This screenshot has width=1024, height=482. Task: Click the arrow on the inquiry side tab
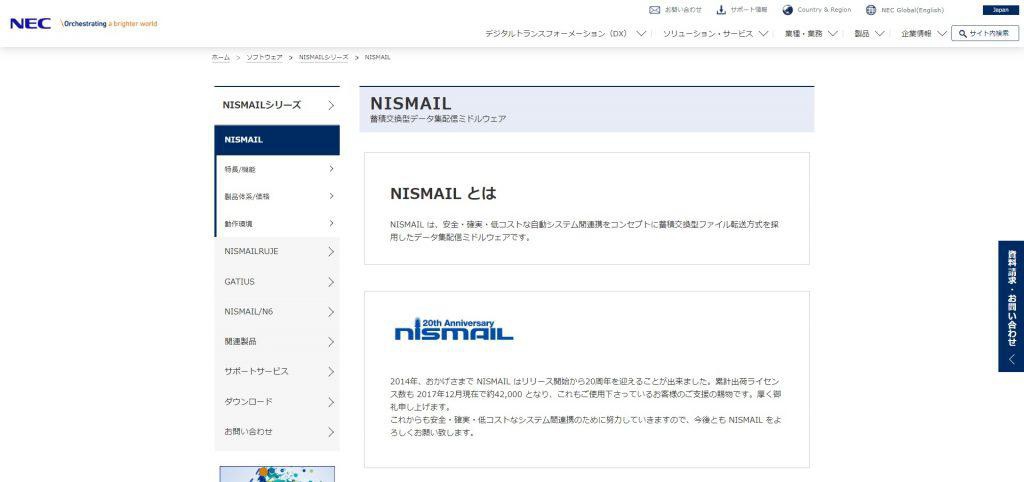1012,359
